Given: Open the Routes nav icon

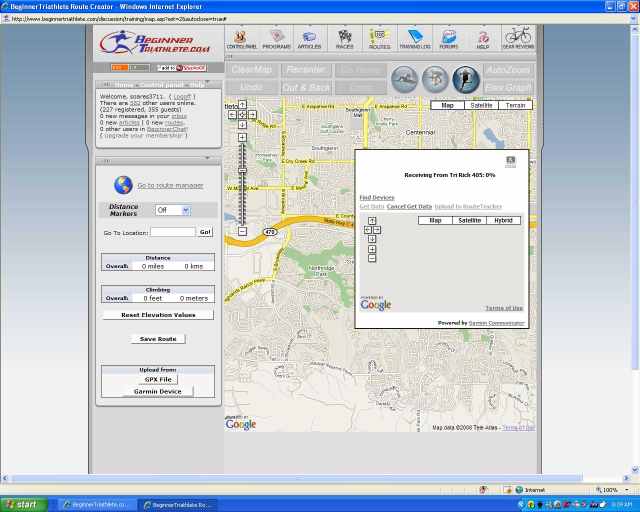Looking at the screenshot, I should [x=380, y=39].
